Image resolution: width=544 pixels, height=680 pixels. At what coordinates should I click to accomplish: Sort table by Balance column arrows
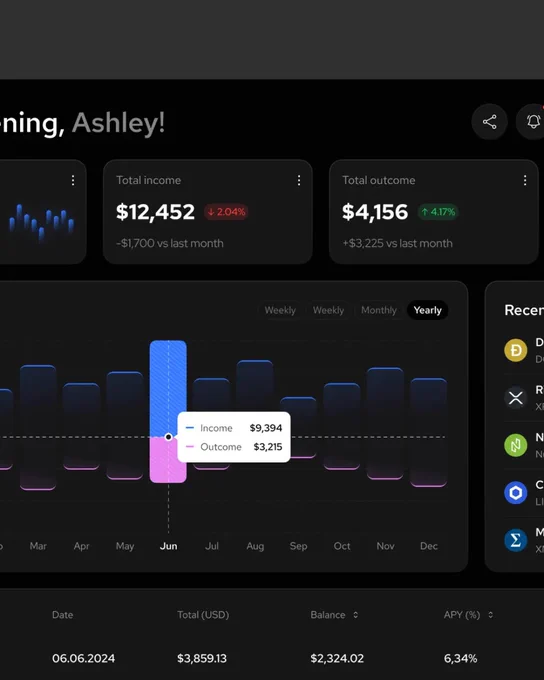[x=355, y=615]
